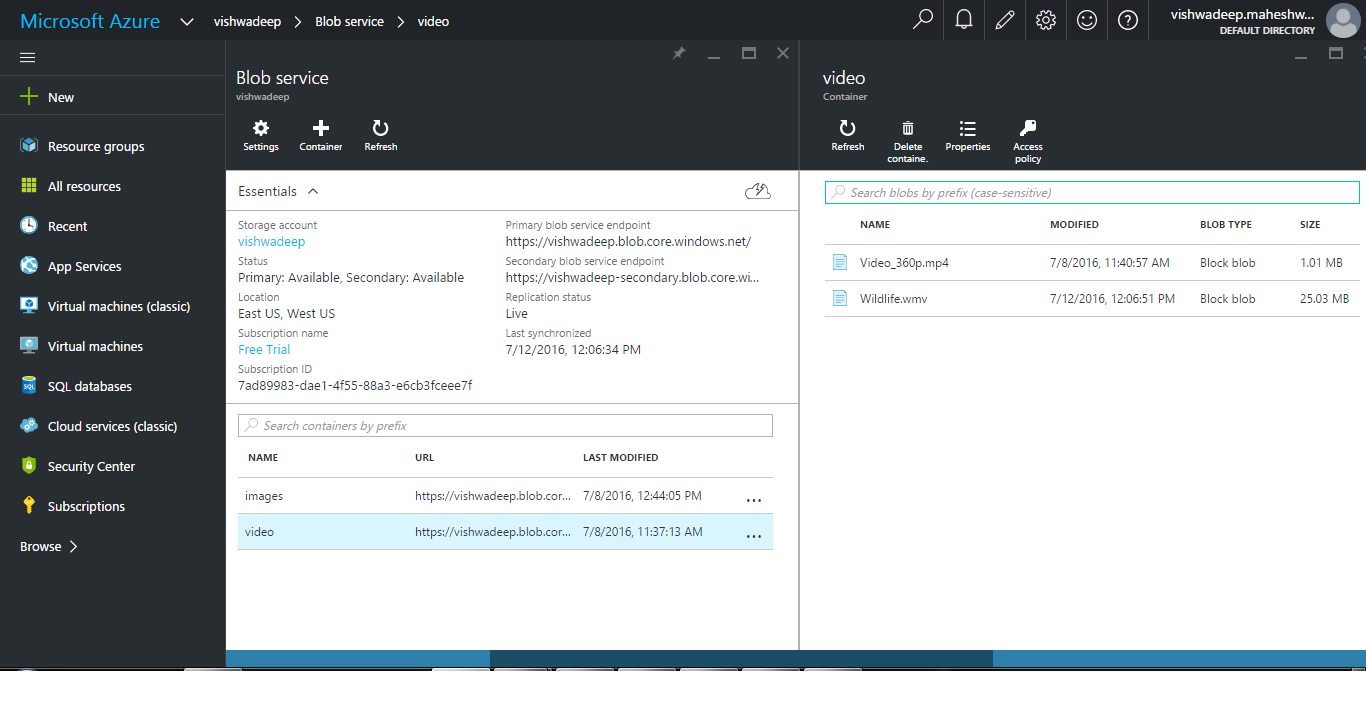The height and width of the screenshot is (709, 1366).
Task: Focus the Search containers by prefix field
Action: [x=505, y=425]
